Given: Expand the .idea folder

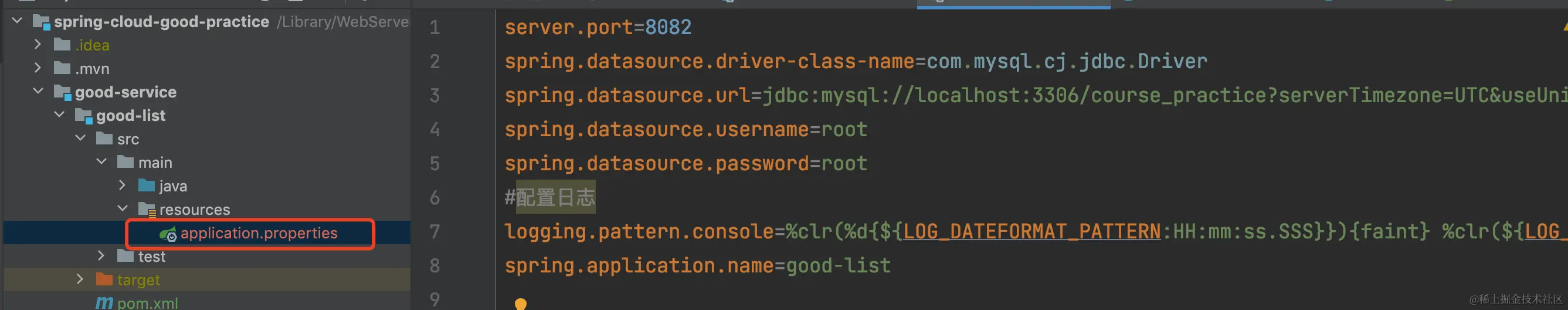Looking at the screenshot, I should pyautogui.click(x=38, y=45).
